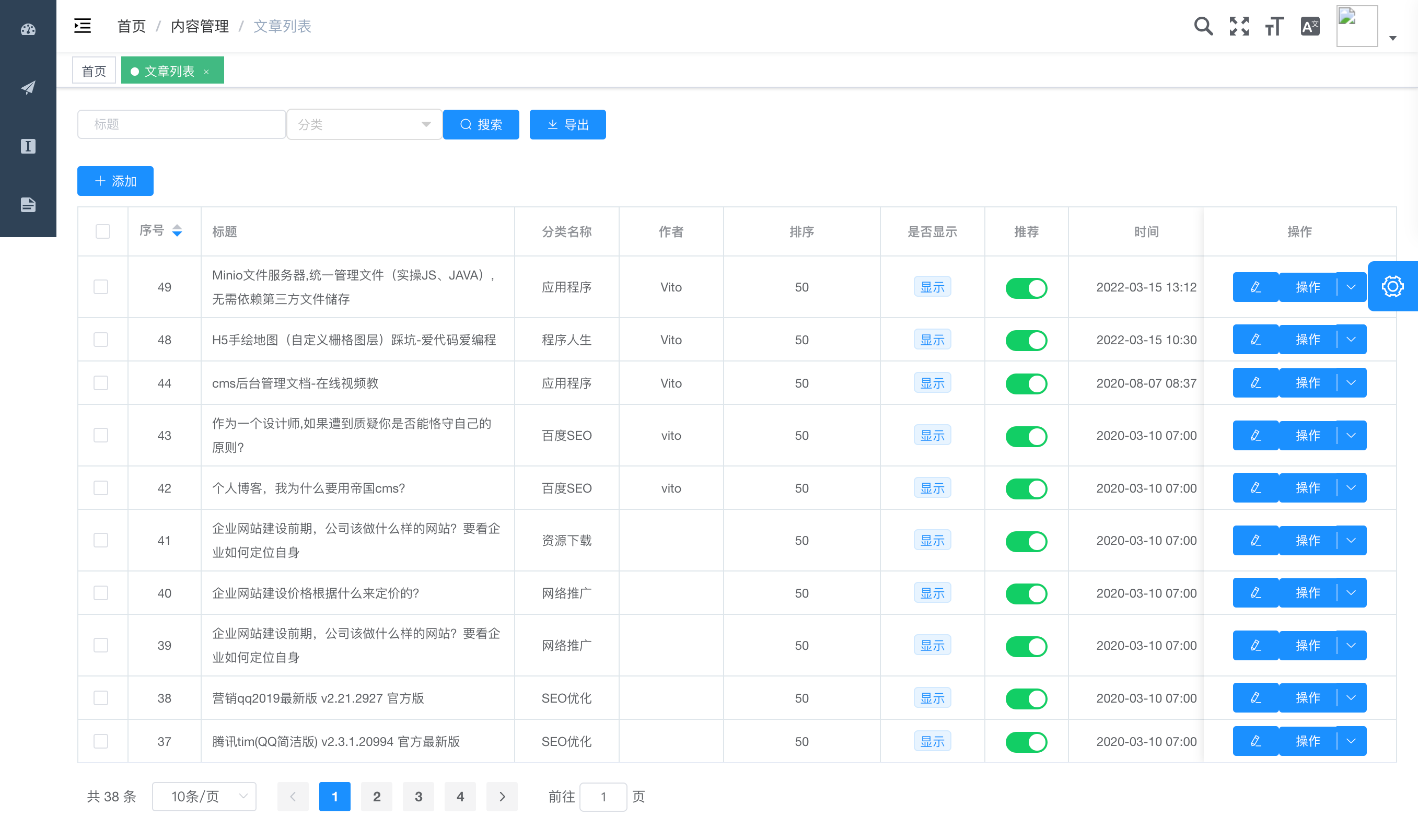Expand 操作 dropdown arrow for article 42
Image resolution: width=1418 pixels, height=840 pixels.
click(1351, 488)
